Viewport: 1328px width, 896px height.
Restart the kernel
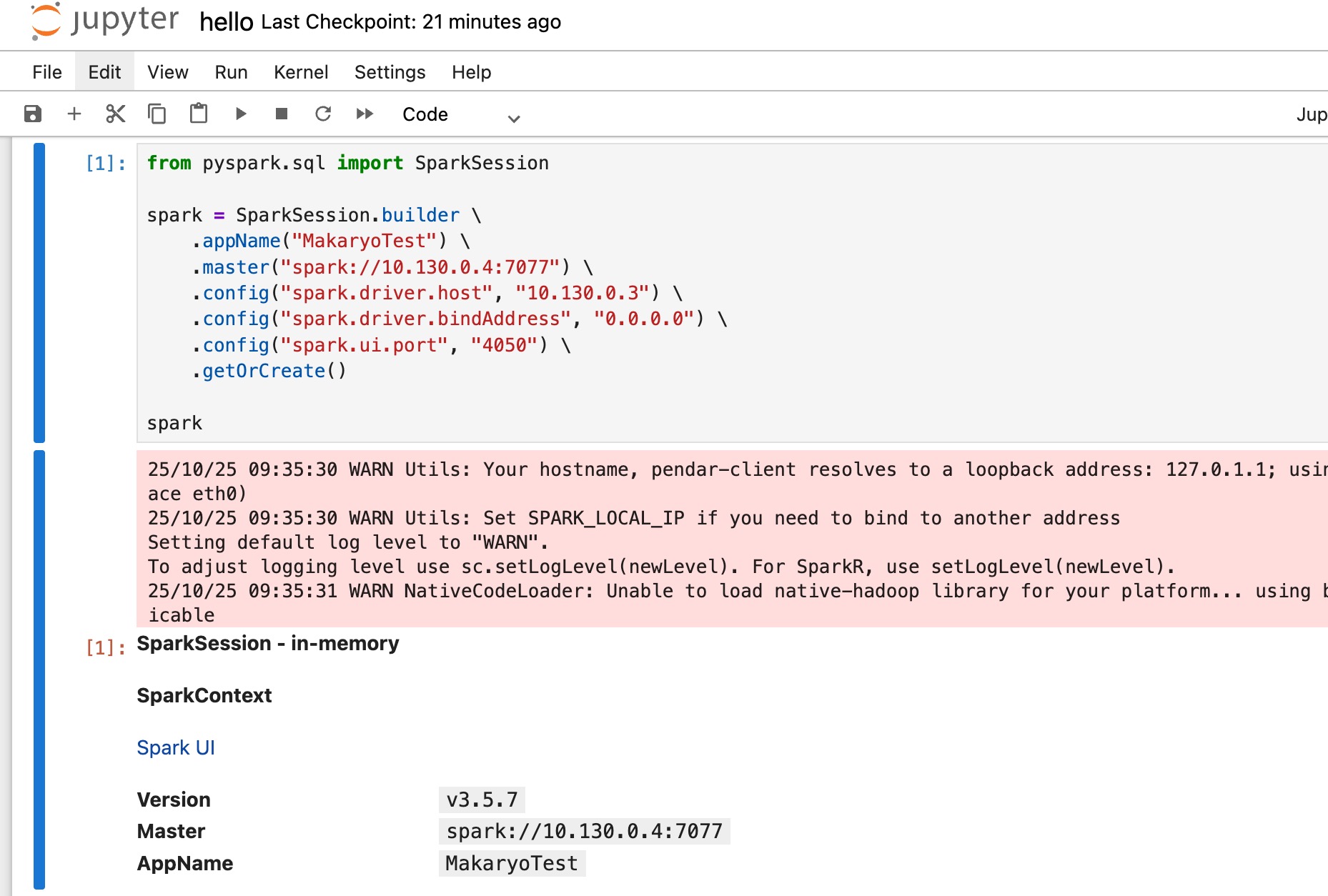pos(323,114)
